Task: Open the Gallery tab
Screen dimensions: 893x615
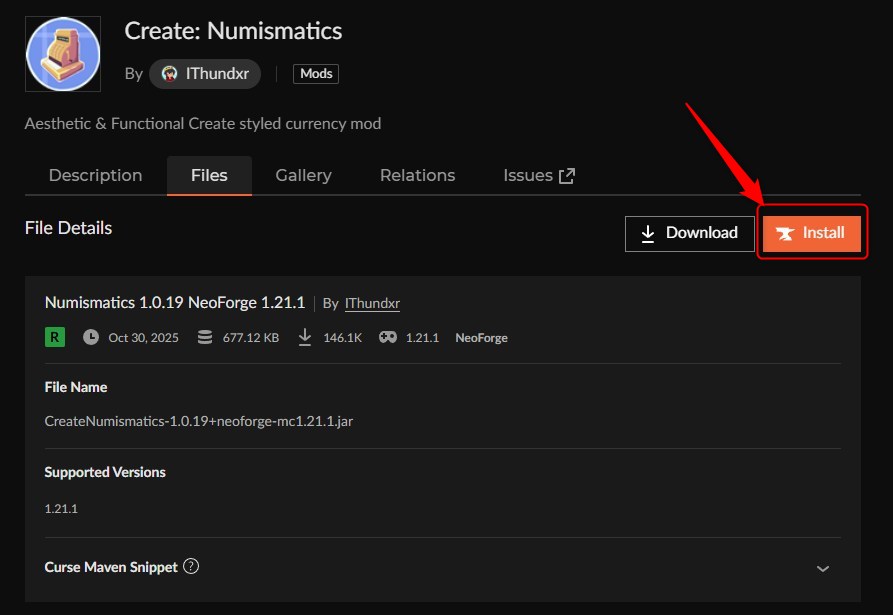Action: pos(303,175)
